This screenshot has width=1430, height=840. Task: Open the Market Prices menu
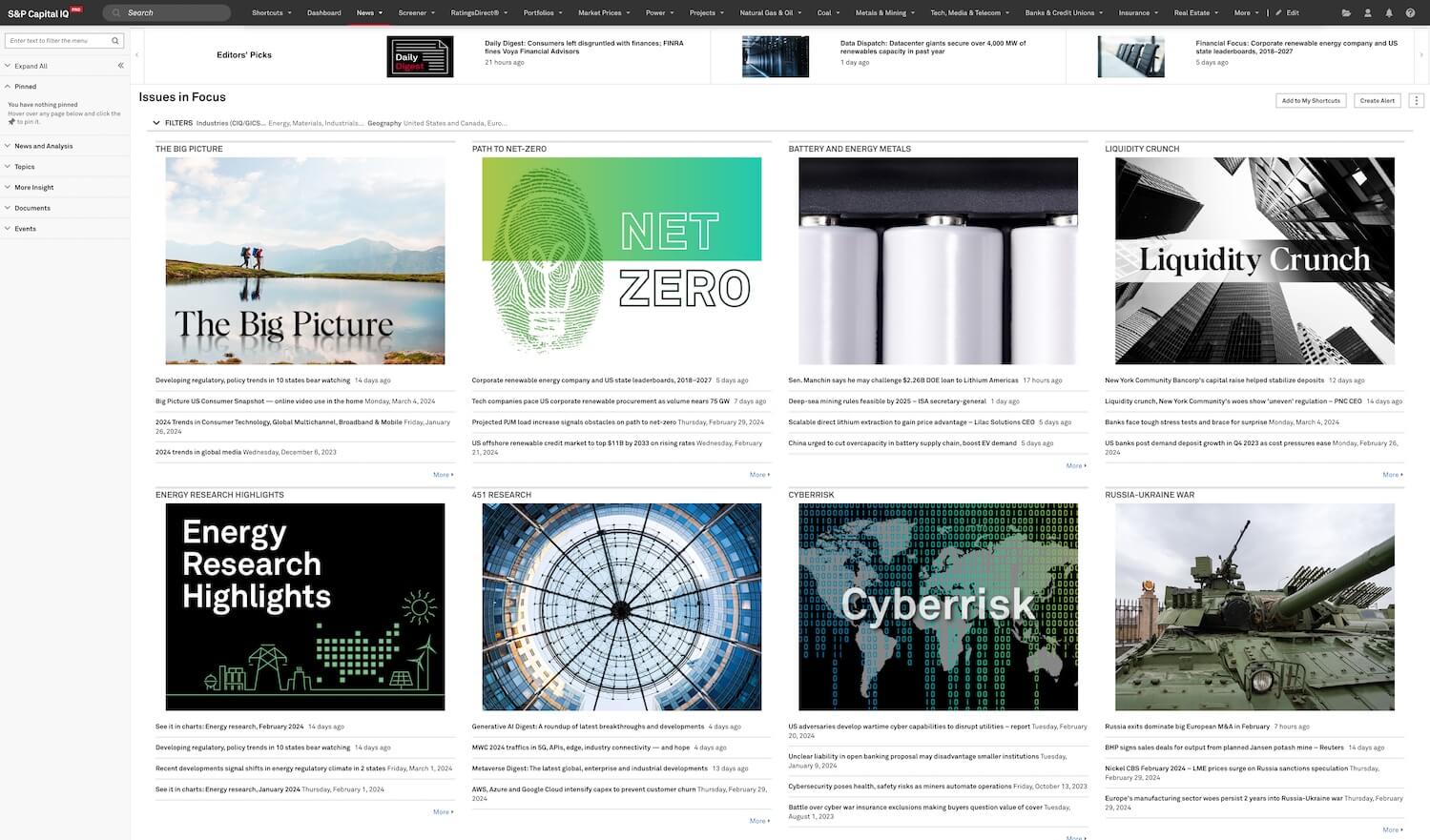click(x=604, y=13)
